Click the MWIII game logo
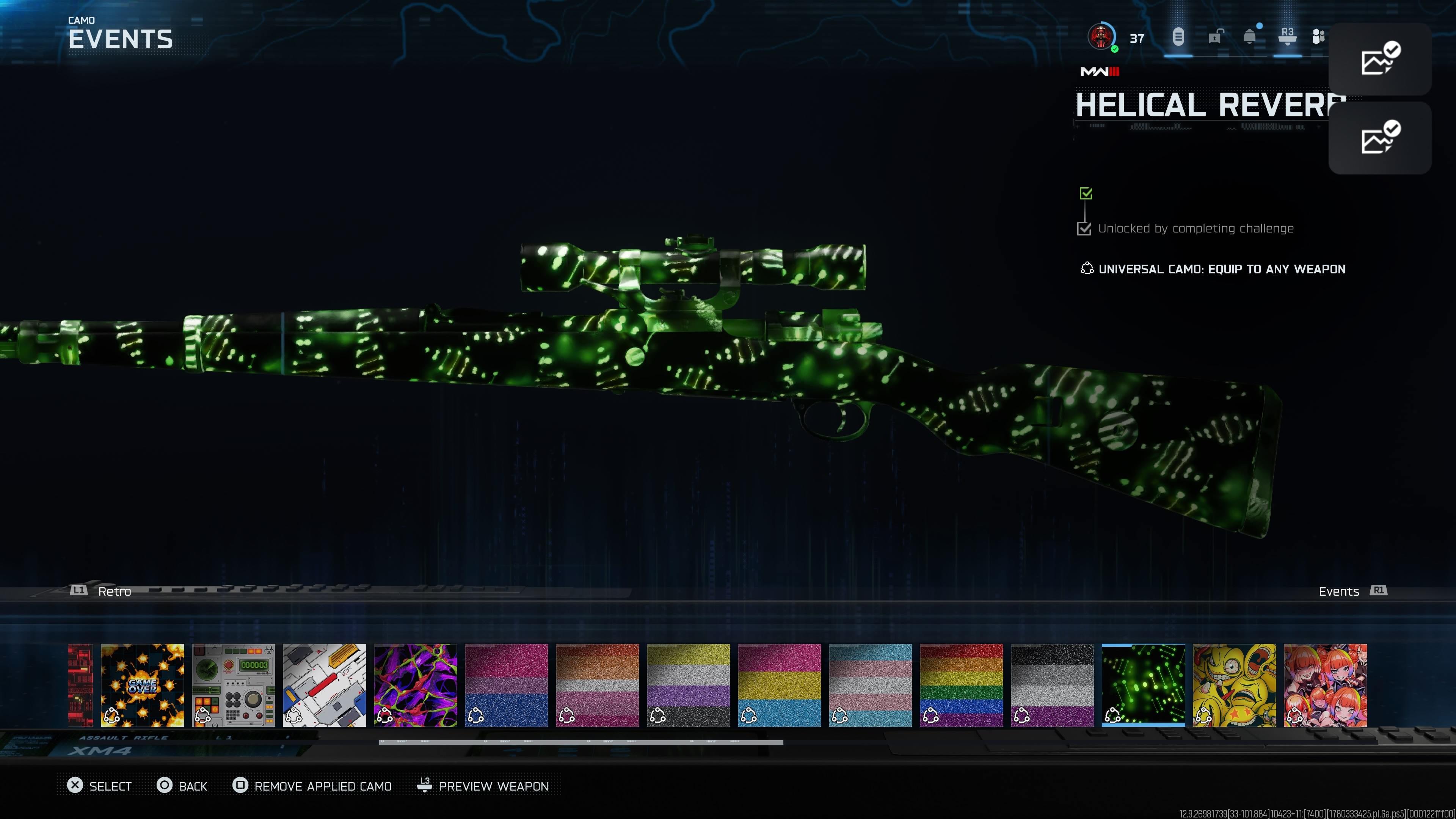Screen dimensions: 1456x819 pos(1099,71)
